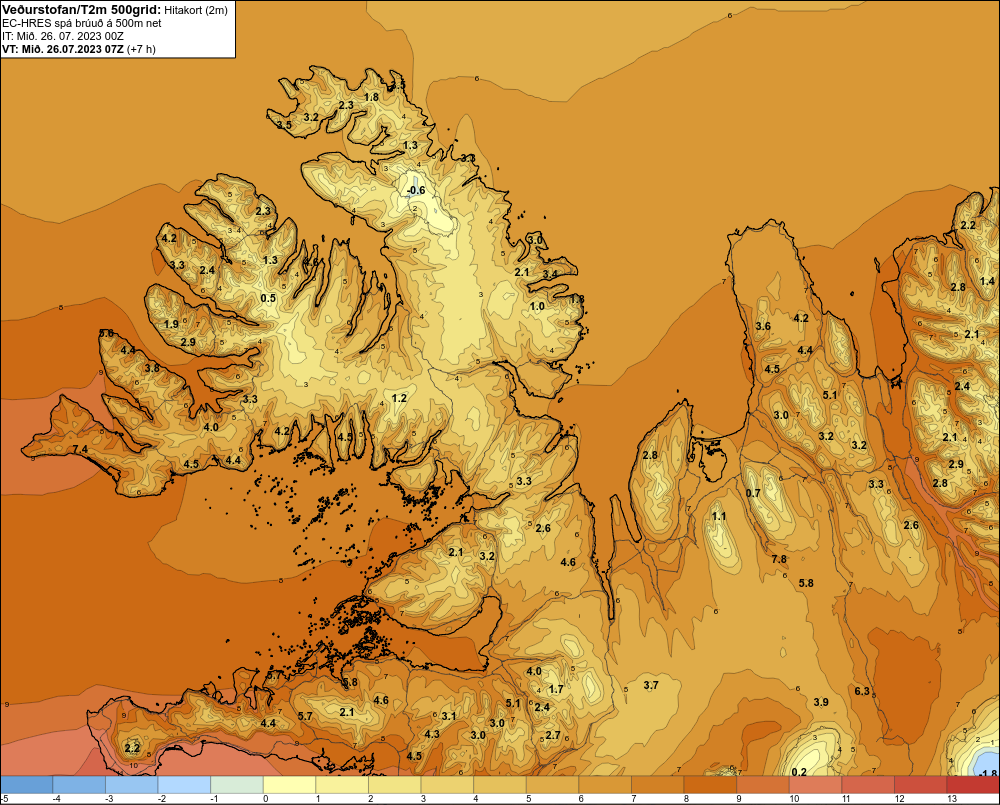
Task: Click the line "EC-HRES spá brúuð á 500m net"
Action: tap(82, 23)
